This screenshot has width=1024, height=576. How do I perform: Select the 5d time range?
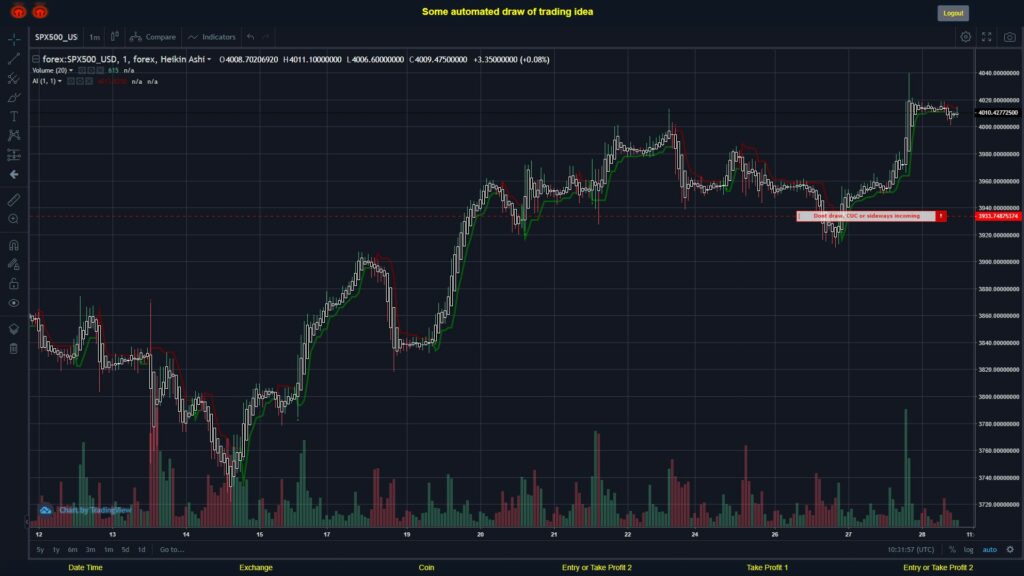tap(125, 550)
